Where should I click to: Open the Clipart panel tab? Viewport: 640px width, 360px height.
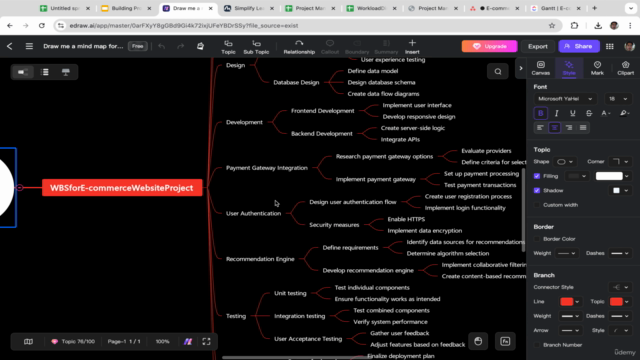[625, 68]
